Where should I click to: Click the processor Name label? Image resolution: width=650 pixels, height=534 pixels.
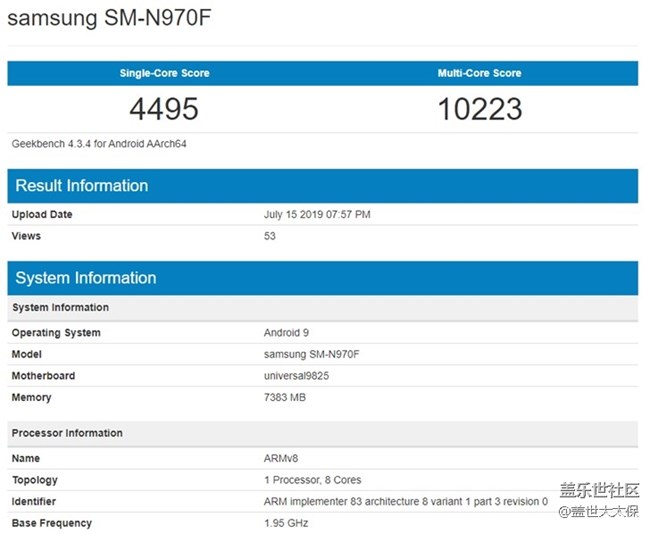(x=26, y=459)
